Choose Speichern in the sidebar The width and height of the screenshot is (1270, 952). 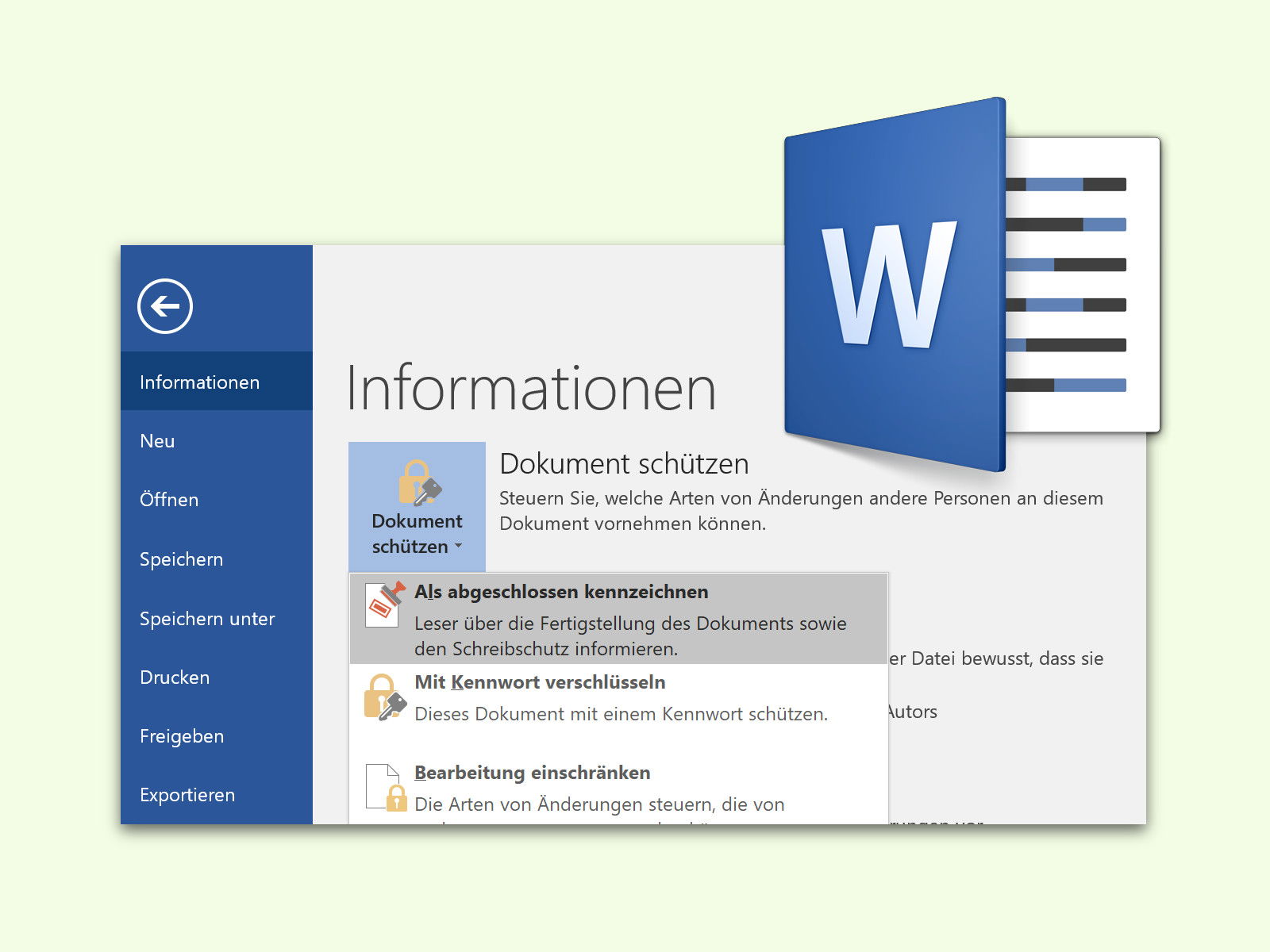click(x=217, y=559)
